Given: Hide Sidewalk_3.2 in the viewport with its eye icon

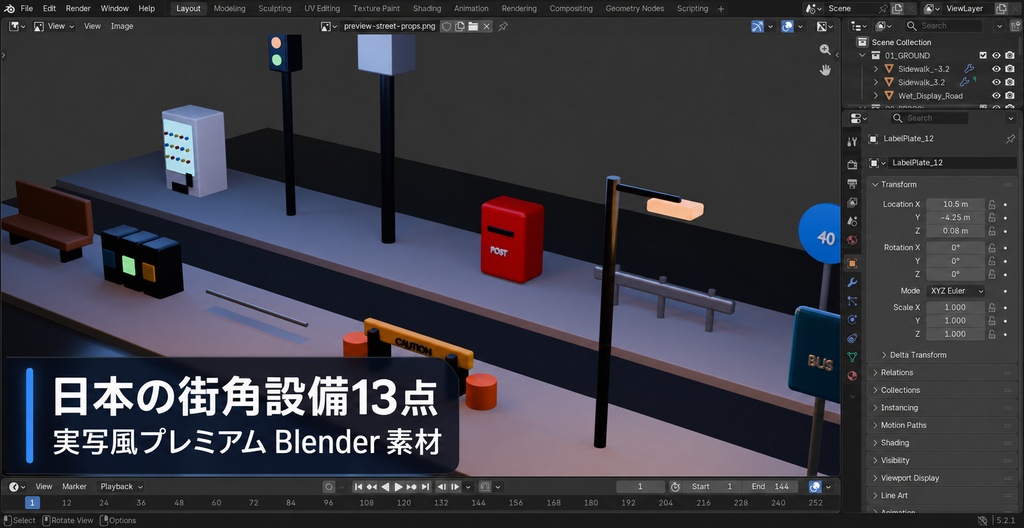Looking at the screenshot, I should coord(997,82).
